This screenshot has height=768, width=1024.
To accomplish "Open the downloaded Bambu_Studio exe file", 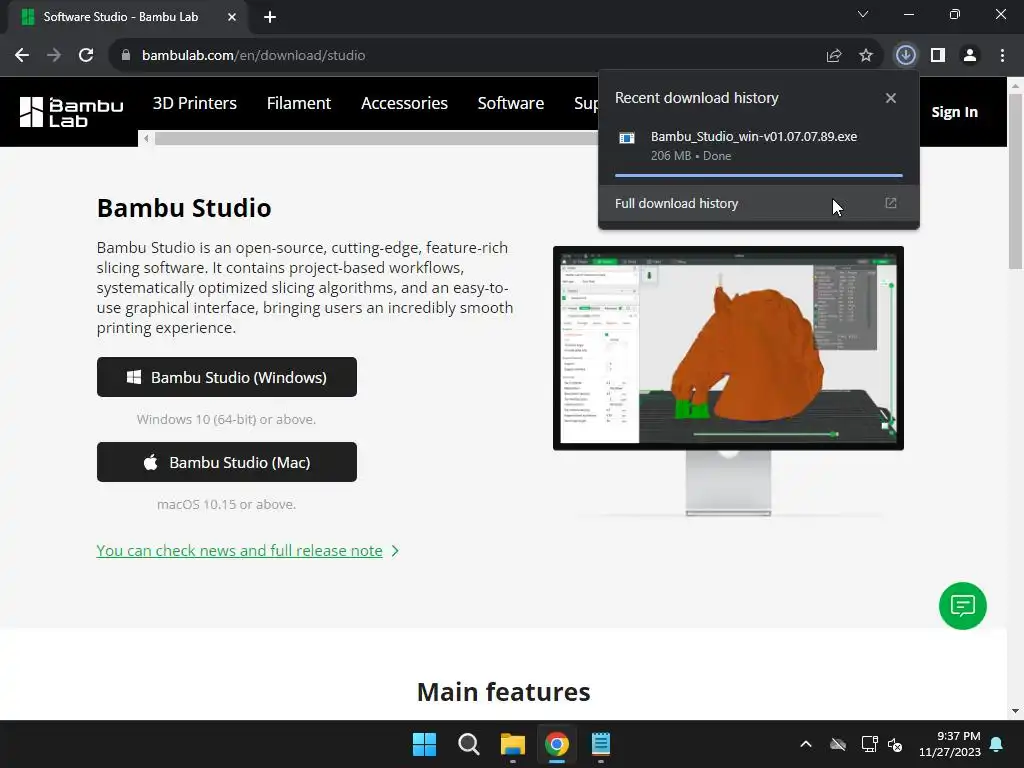I will click(x=754, y=136).
